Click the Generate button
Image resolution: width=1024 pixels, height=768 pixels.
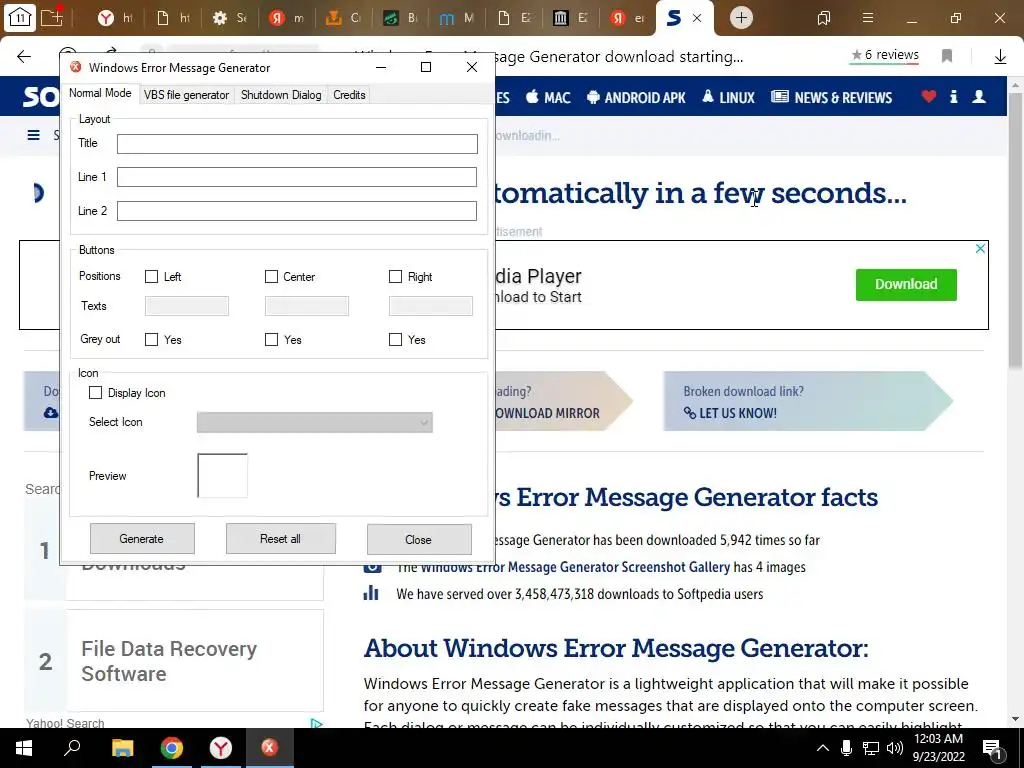point(142,539)
